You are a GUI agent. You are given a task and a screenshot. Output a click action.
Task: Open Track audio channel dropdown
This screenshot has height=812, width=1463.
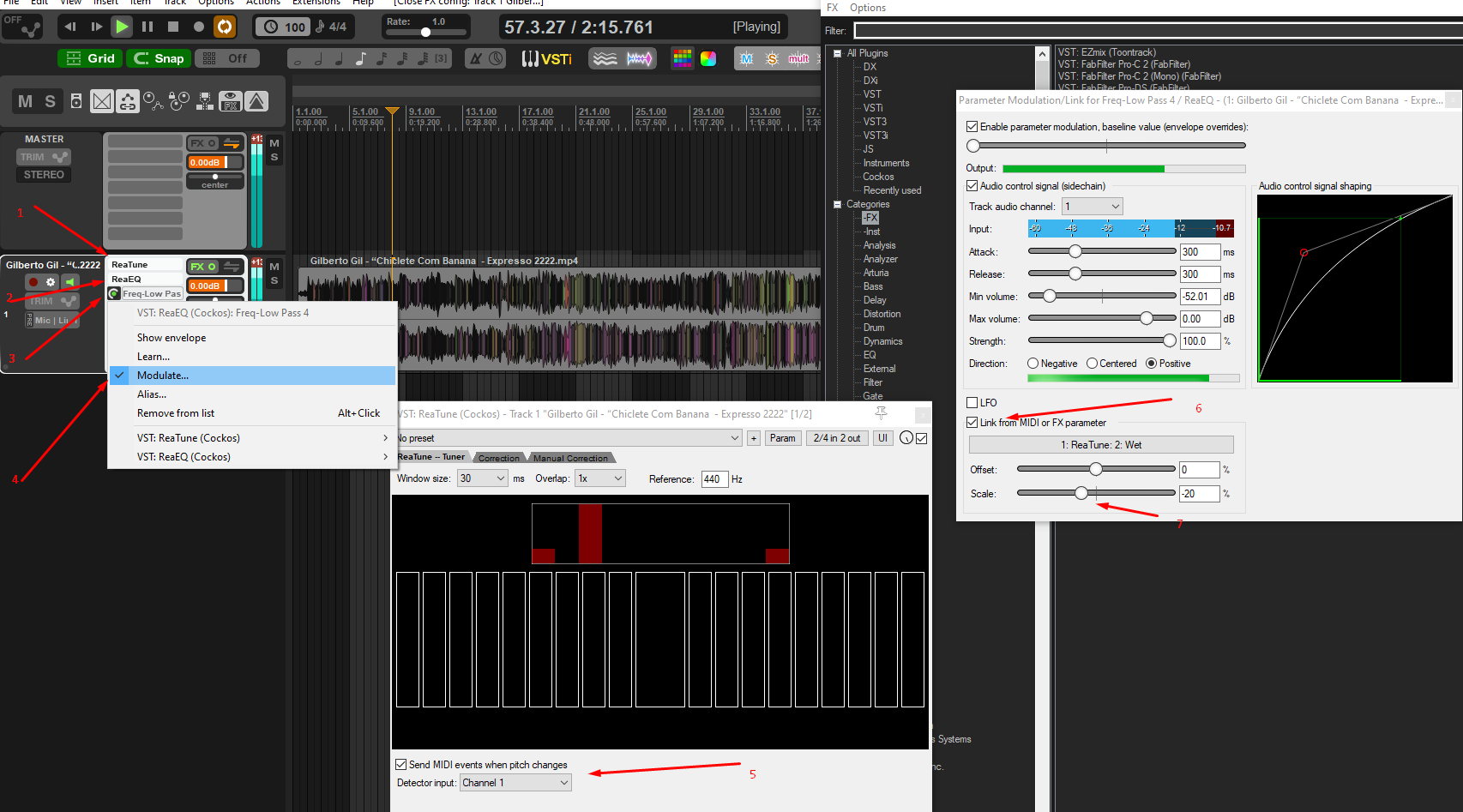1092,207
